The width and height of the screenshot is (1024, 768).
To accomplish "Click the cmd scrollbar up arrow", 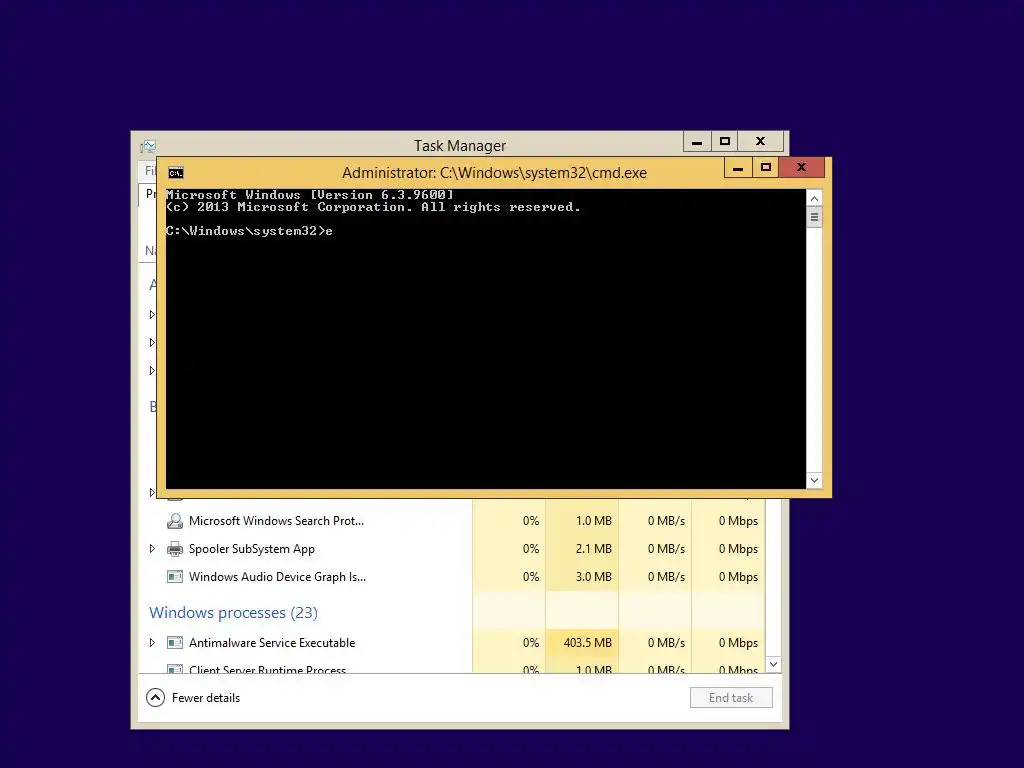I will click(x=814, y=199).
